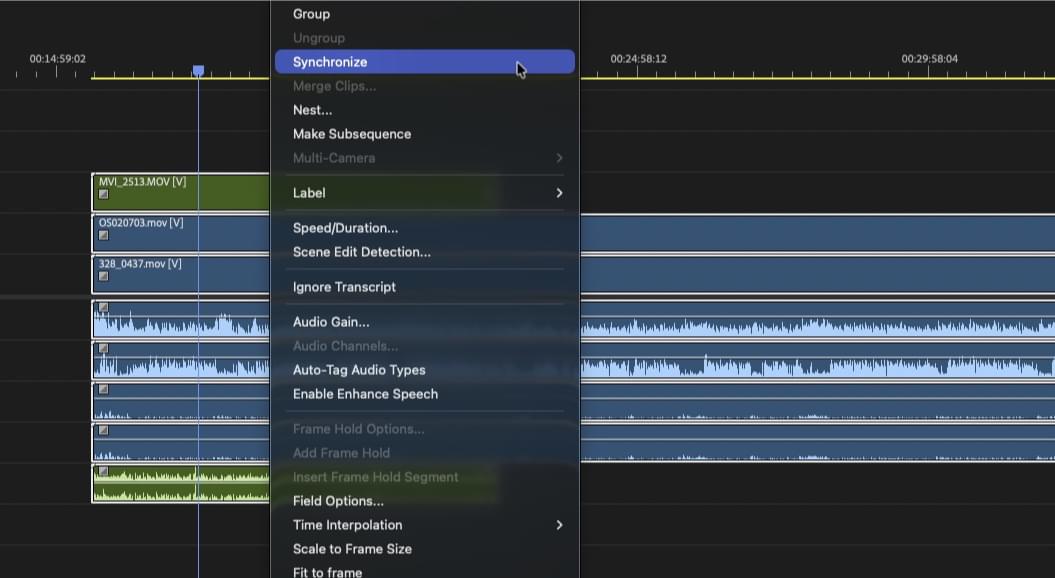Click fx badge on first audio clip
This screenshot has width=1055, height=578.
(x=104, y=308)
